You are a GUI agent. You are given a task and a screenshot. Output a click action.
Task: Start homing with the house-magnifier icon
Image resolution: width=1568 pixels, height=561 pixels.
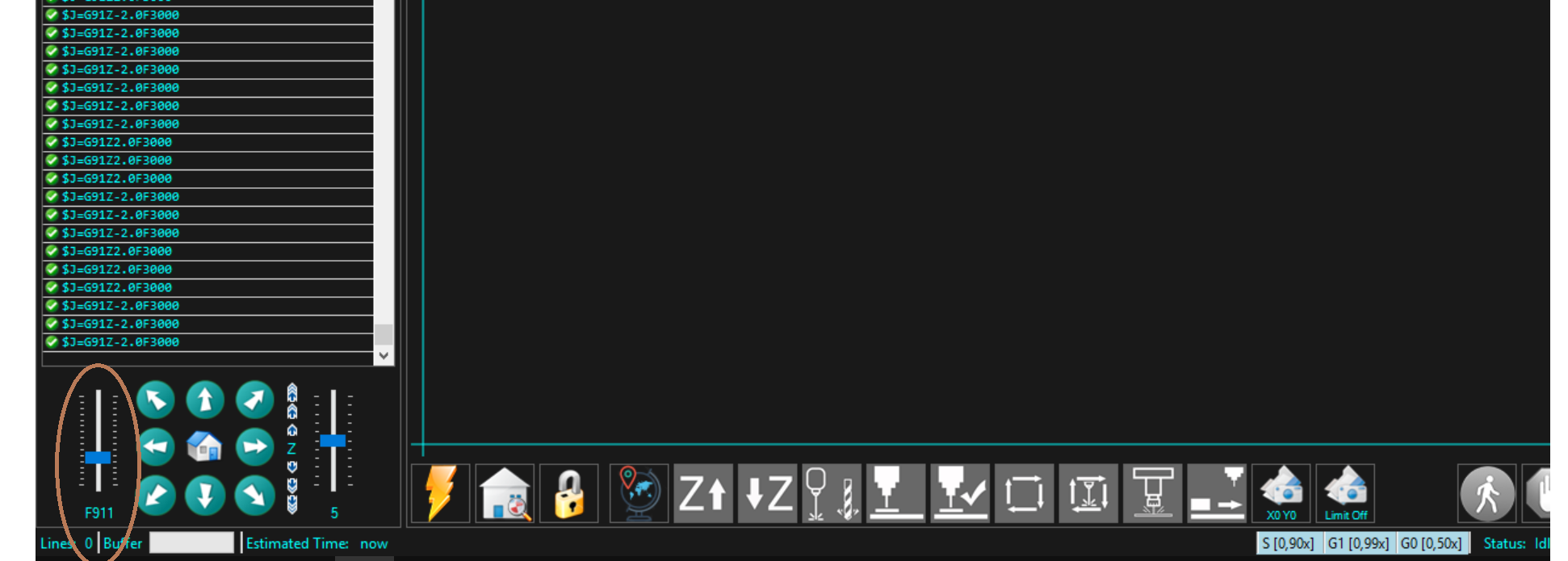point(505,493)
